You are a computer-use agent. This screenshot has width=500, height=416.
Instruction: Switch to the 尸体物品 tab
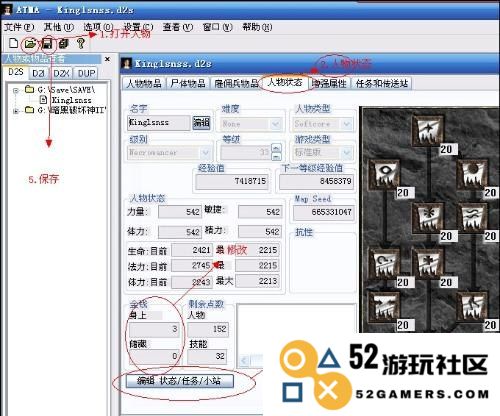click(188, 83)
